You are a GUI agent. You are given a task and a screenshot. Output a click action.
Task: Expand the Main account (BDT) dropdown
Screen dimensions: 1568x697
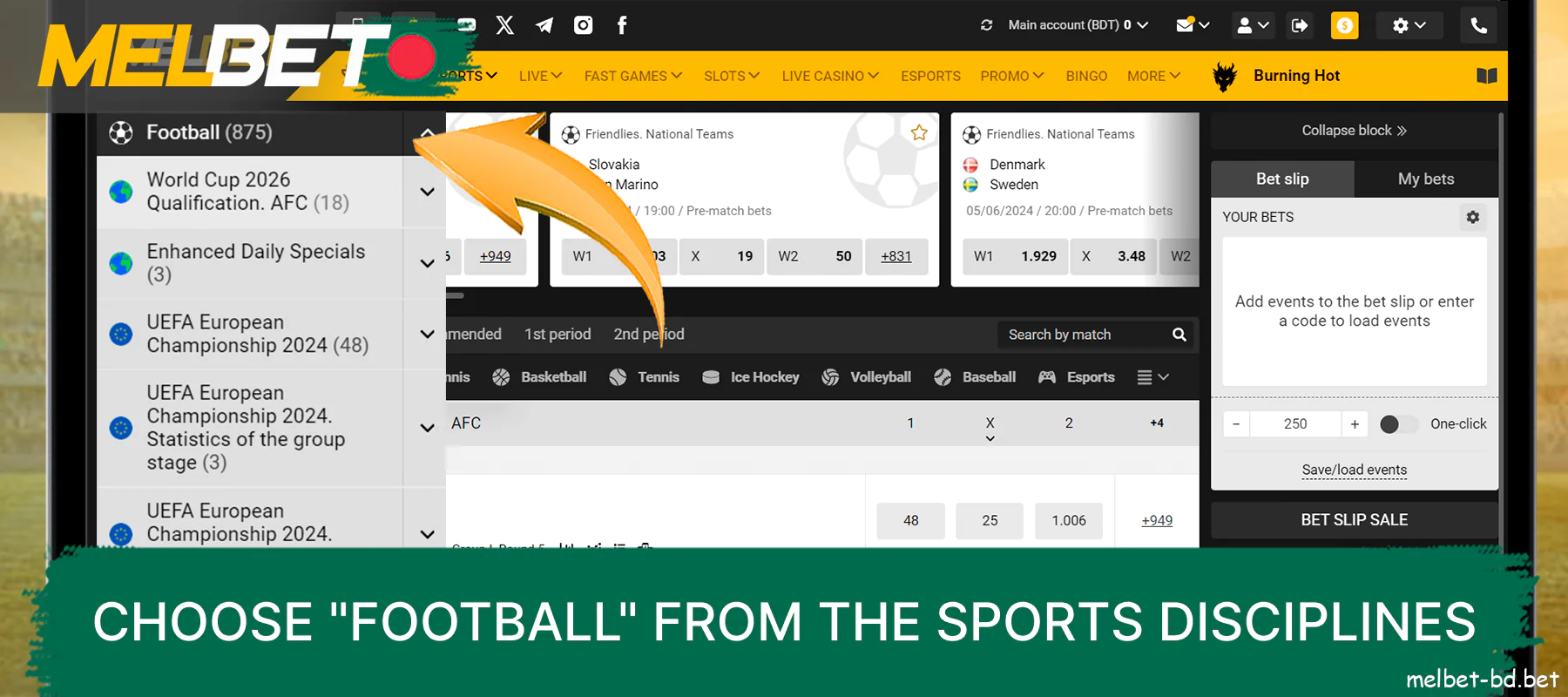tap(1078, 25)
